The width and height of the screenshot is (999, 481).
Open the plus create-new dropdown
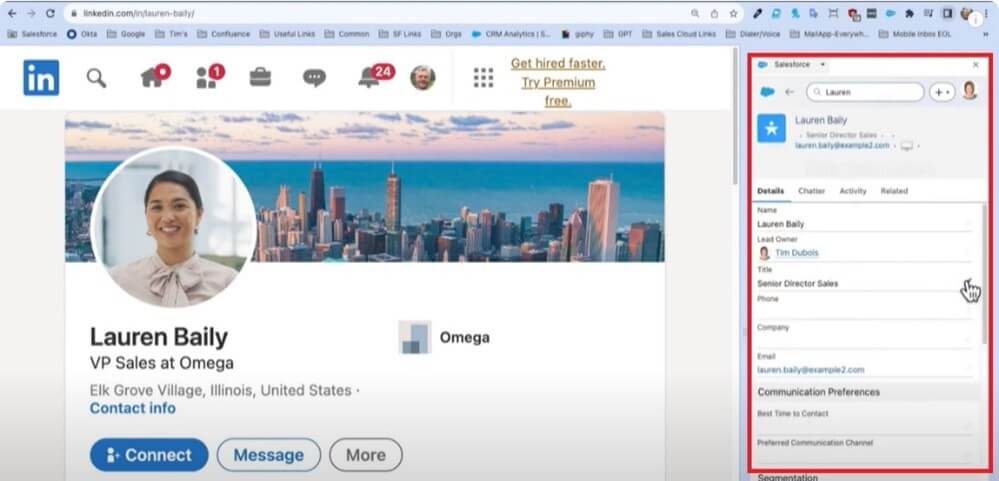(940, 92)
